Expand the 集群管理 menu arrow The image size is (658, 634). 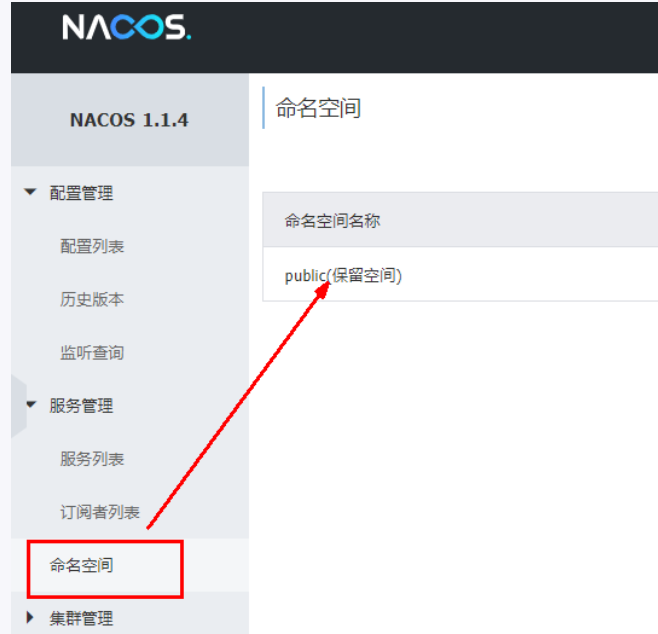pyautogui.click(x=30, y=618)
